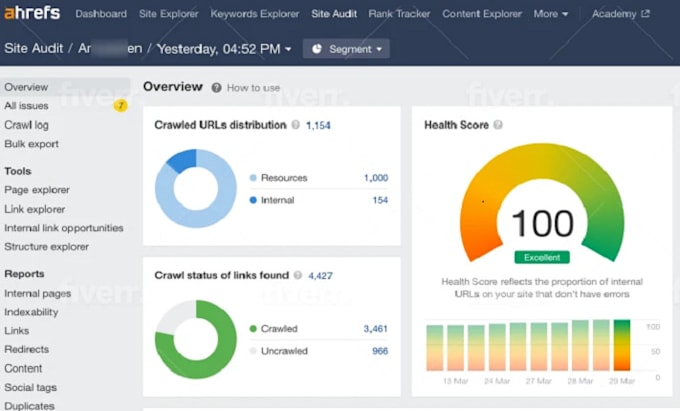The image size is (680, 411).
Task: Click Resources count 1,000
Action: point(376,178)
